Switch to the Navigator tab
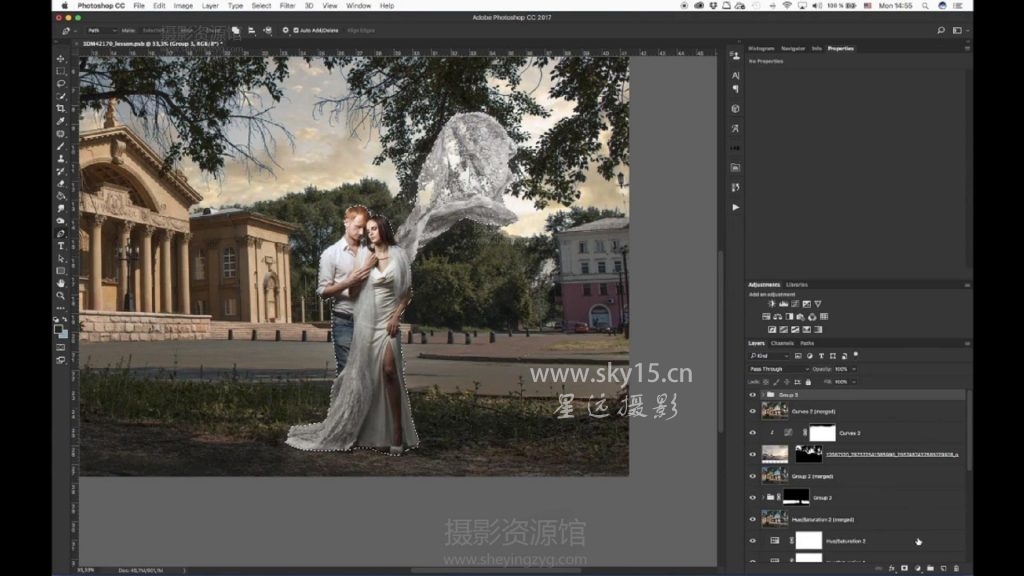This screenshot has height=576, width=1024. pos(793,48)
